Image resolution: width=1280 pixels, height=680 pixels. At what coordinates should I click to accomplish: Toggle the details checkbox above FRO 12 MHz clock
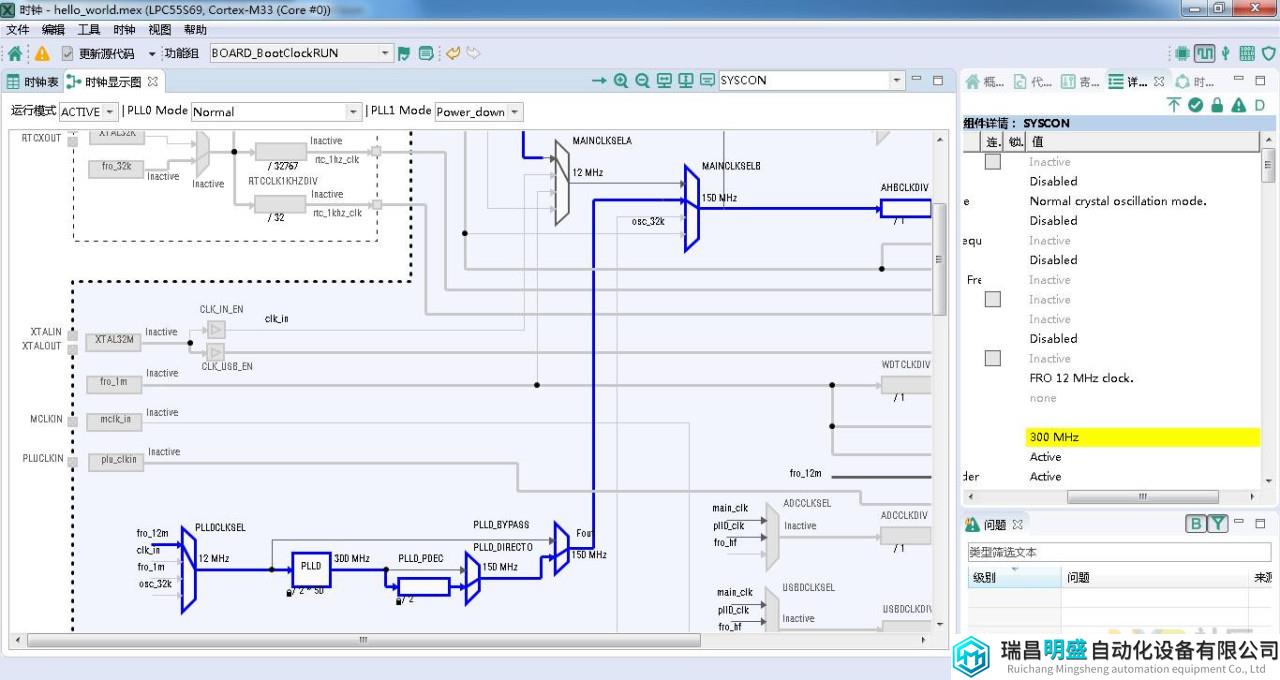point(992,358)
